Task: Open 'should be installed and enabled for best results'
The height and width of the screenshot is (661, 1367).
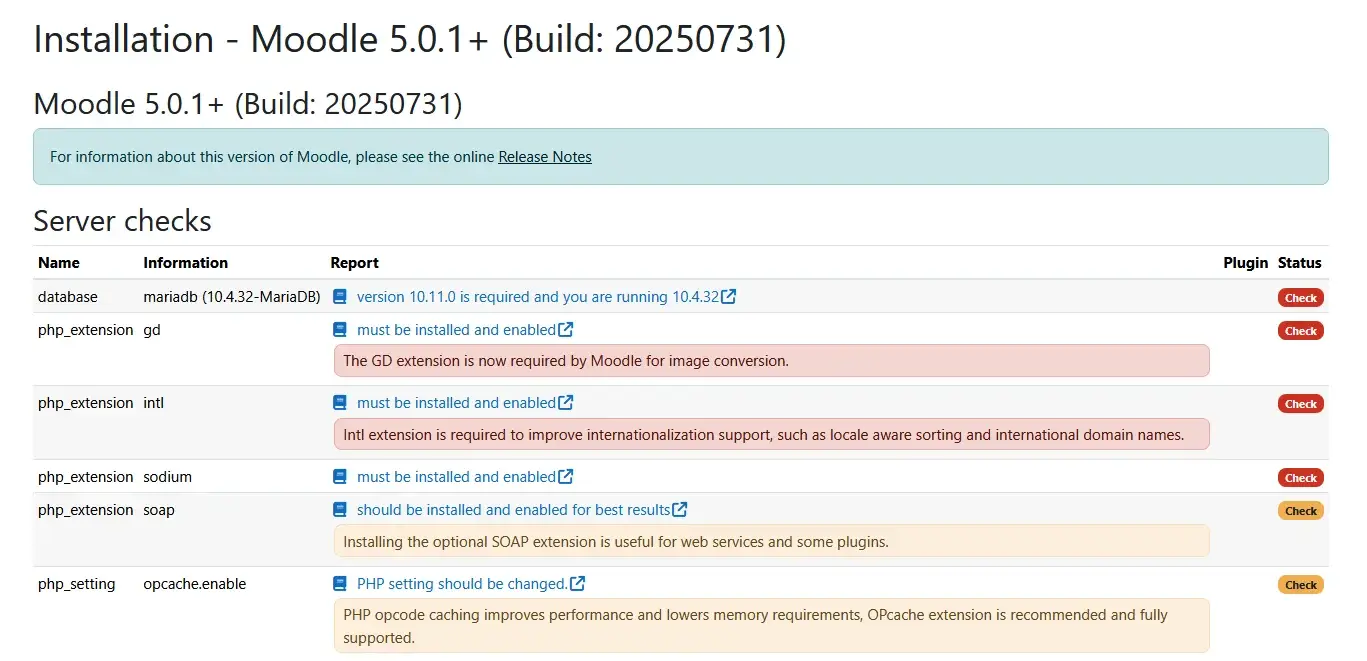Action: click(x=513, y=510)
